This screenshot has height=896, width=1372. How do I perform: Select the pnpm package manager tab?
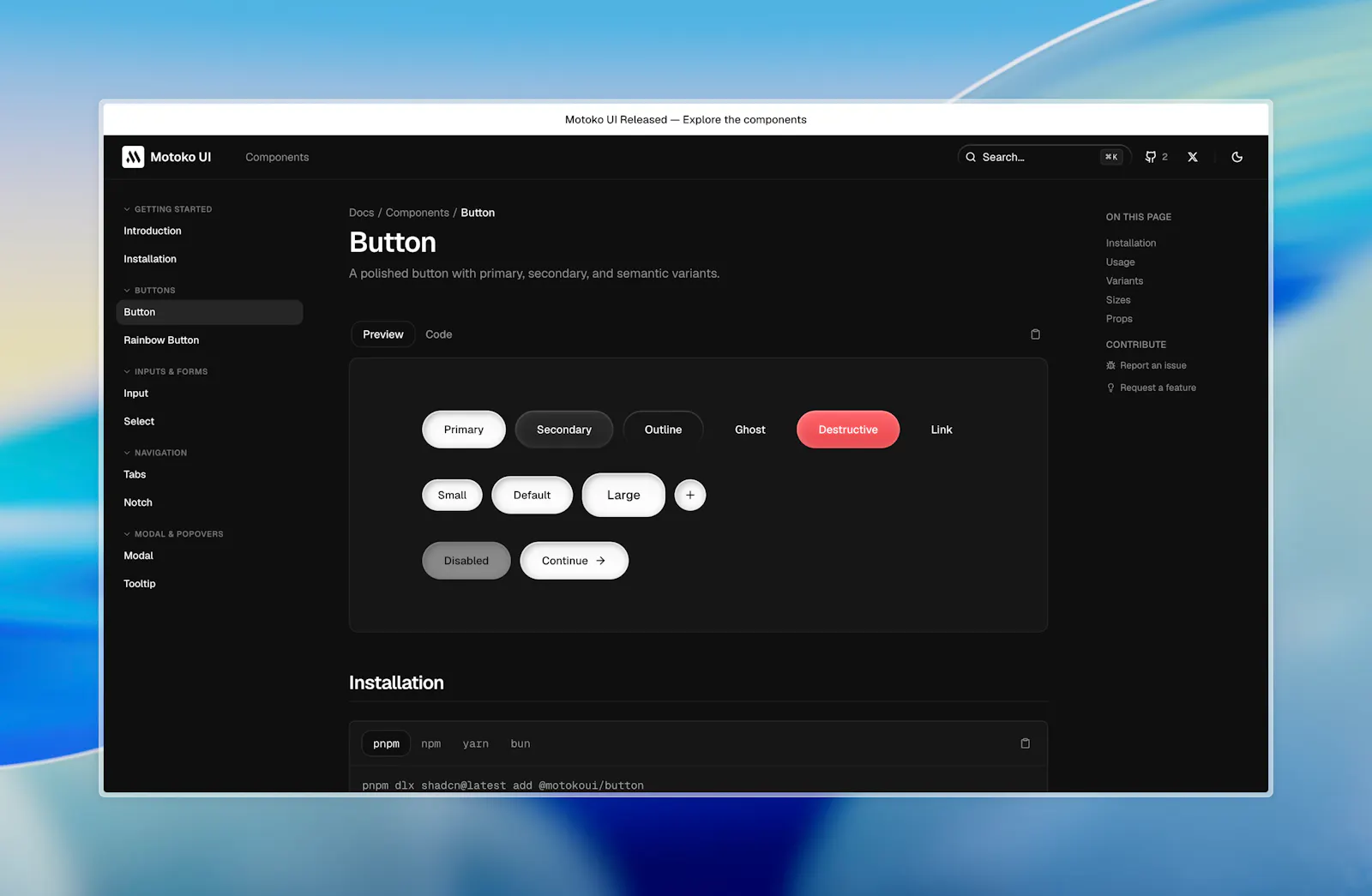386,743
